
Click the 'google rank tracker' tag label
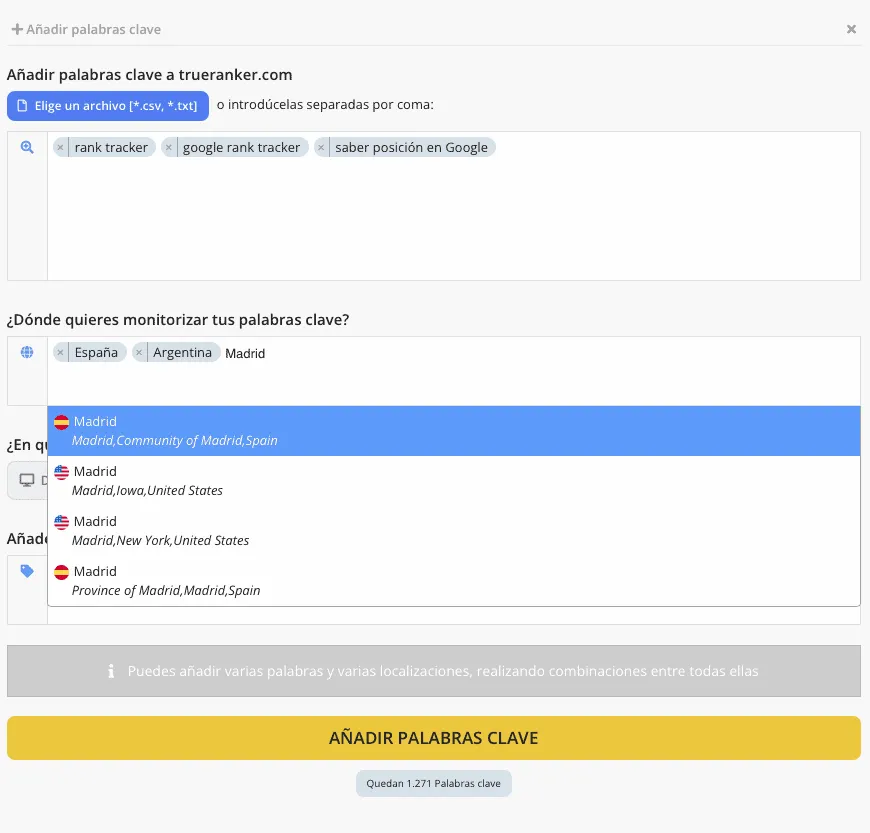[x=241, y=148]
